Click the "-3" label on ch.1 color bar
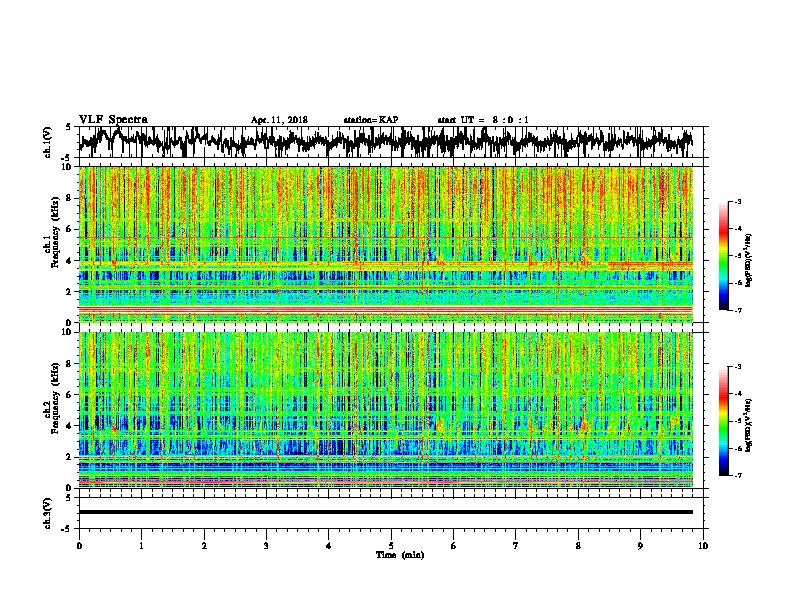The height and width of the screenshot is (612, 792). pos(737,202)
